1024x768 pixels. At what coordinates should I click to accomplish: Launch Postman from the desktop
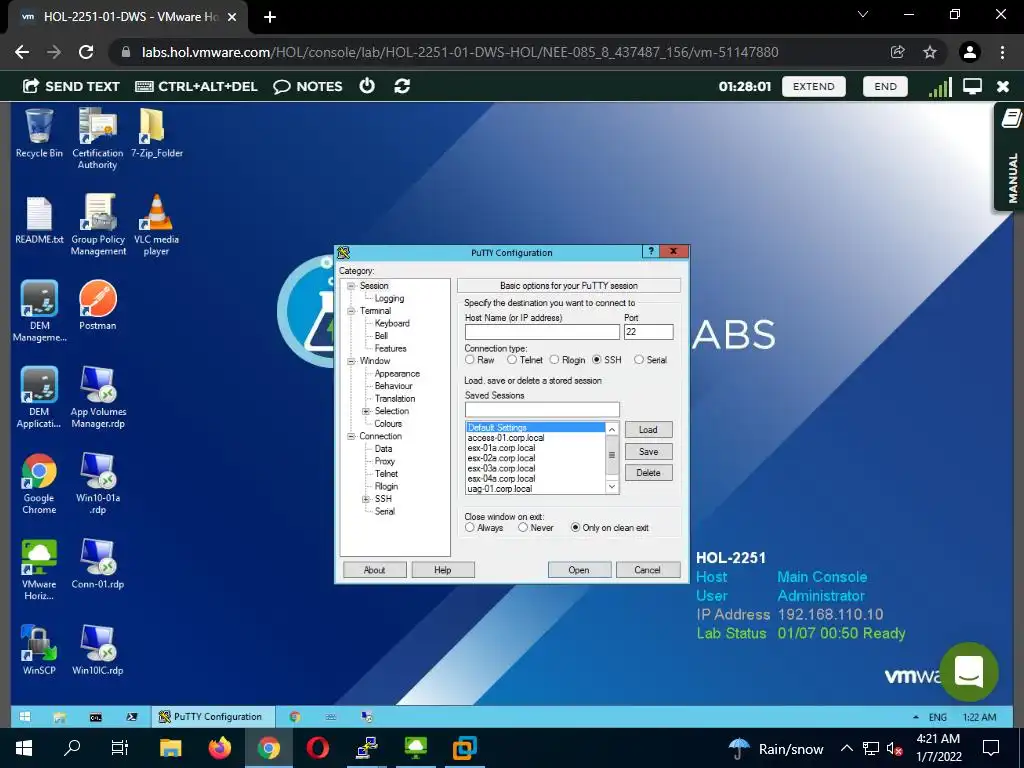pyautogui.click(x=98, y=306)
